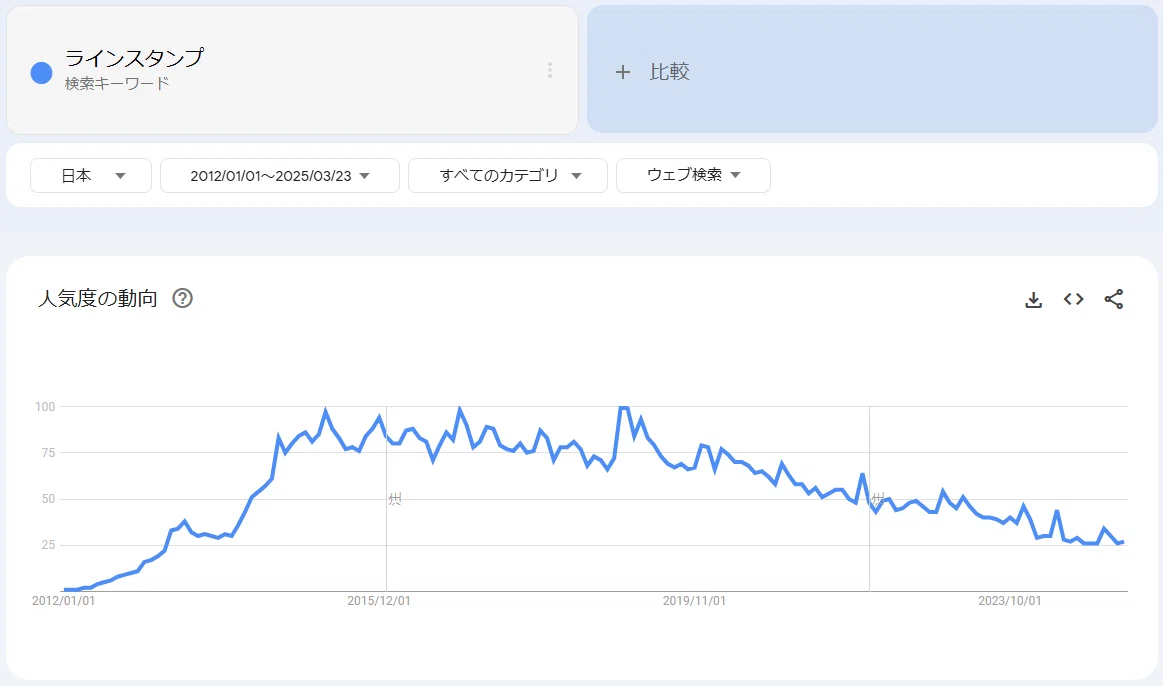The image size is (1163, 686).
Task: Open the three-dot menu for ラインスタンプ
Action: click(x=550, y=70)
